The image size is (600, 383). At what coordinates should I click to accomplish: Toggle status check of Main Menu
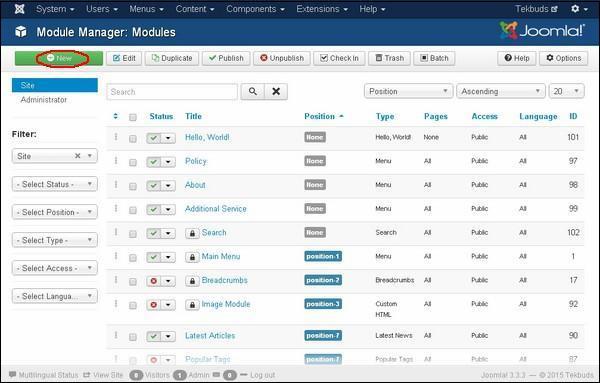tap(154, 257)
